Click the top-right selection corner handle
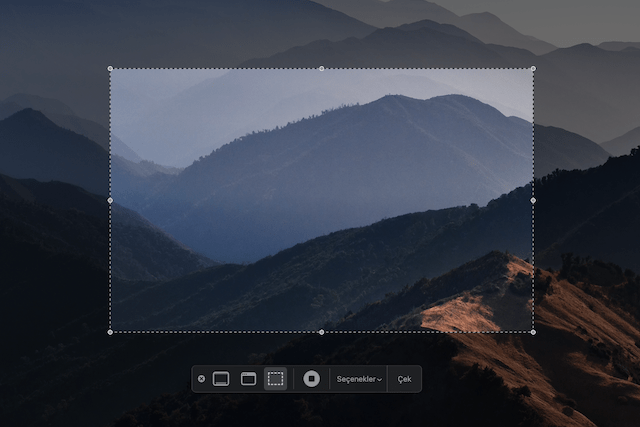This screenshot has height=427, width=640. [x=533, y=69]
